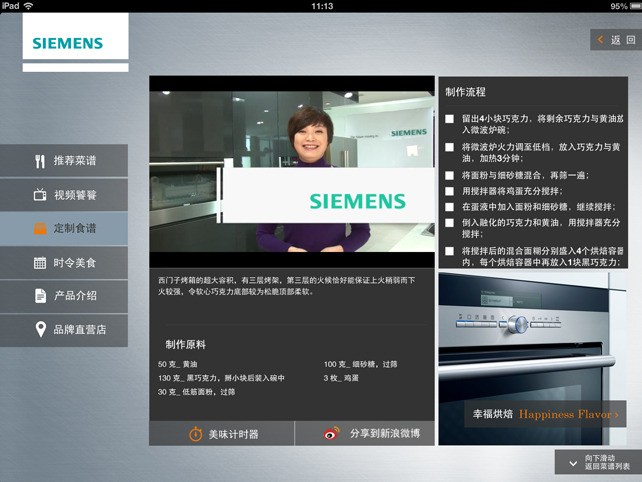Open the 时令美食 menu item
642x482 pixels.
point(64,263)
